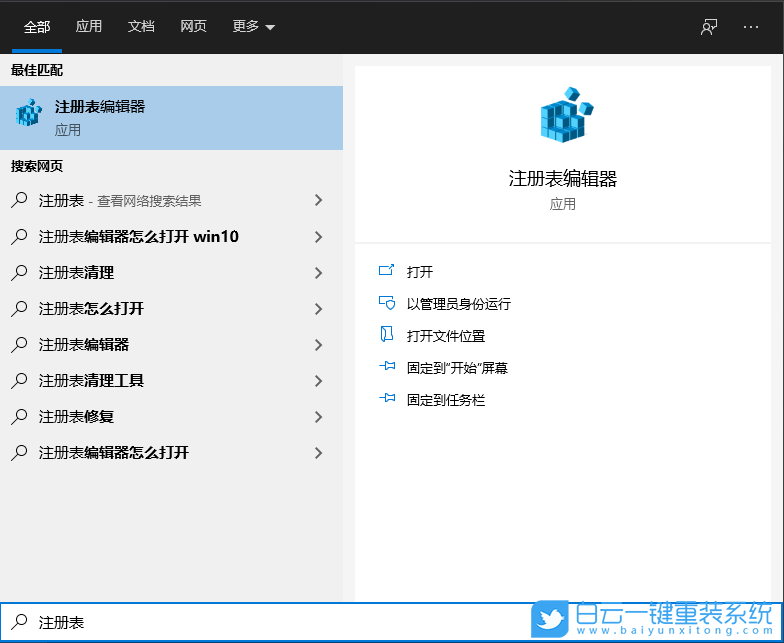Expand arrow for 注册表修复

coord(318,416)
